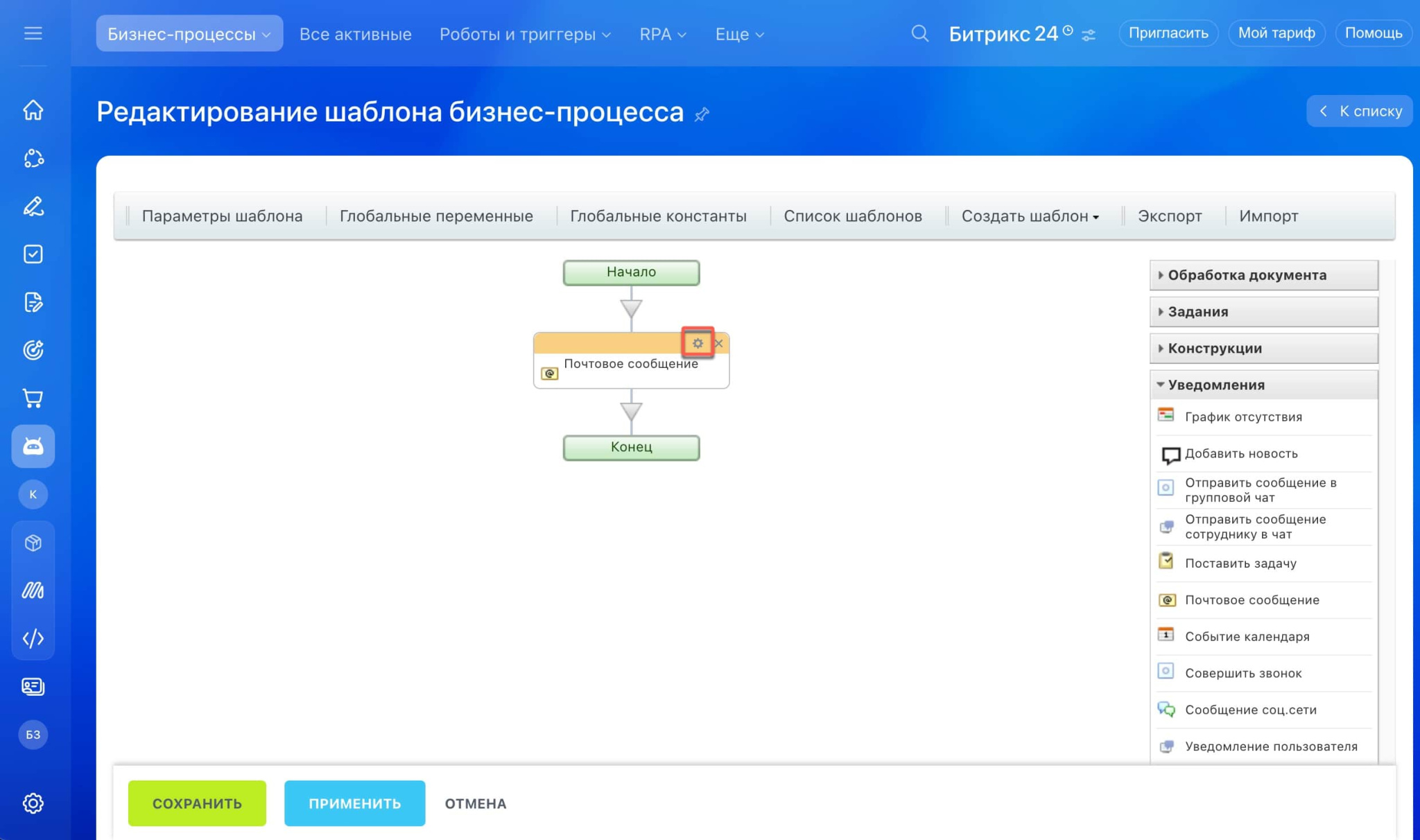Click the blue Применить button
Screen dimensions: 1420x840
click(354, 803)
